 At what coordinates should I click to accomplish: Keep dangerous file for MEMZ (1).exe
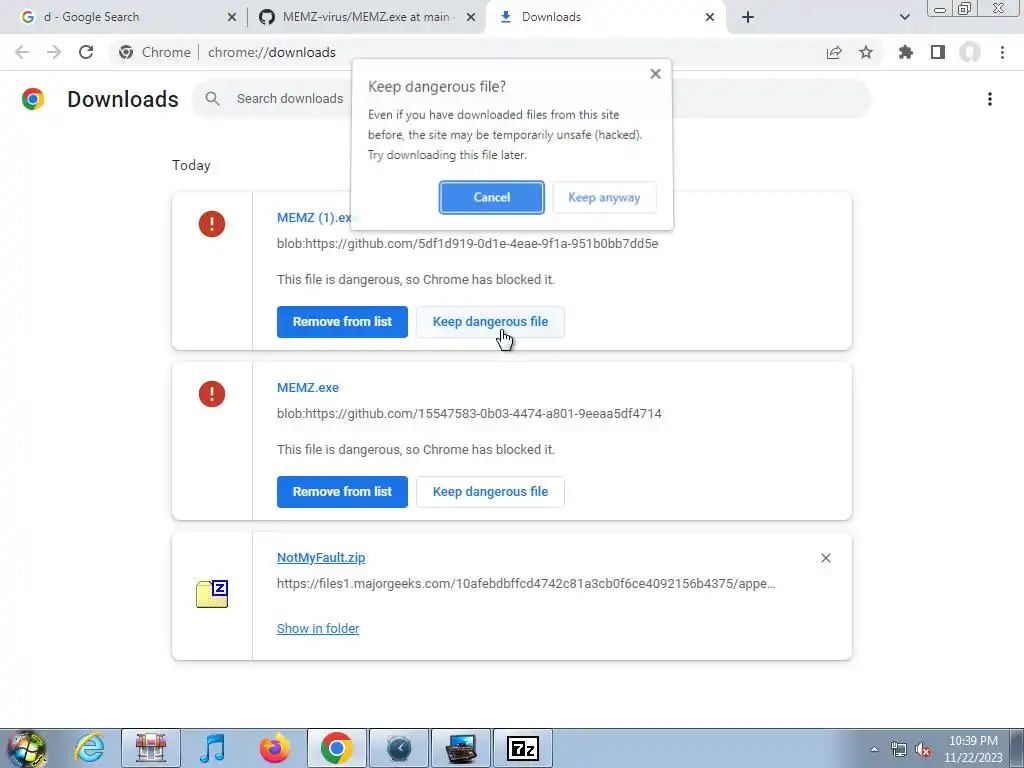[x=490, y=321]
